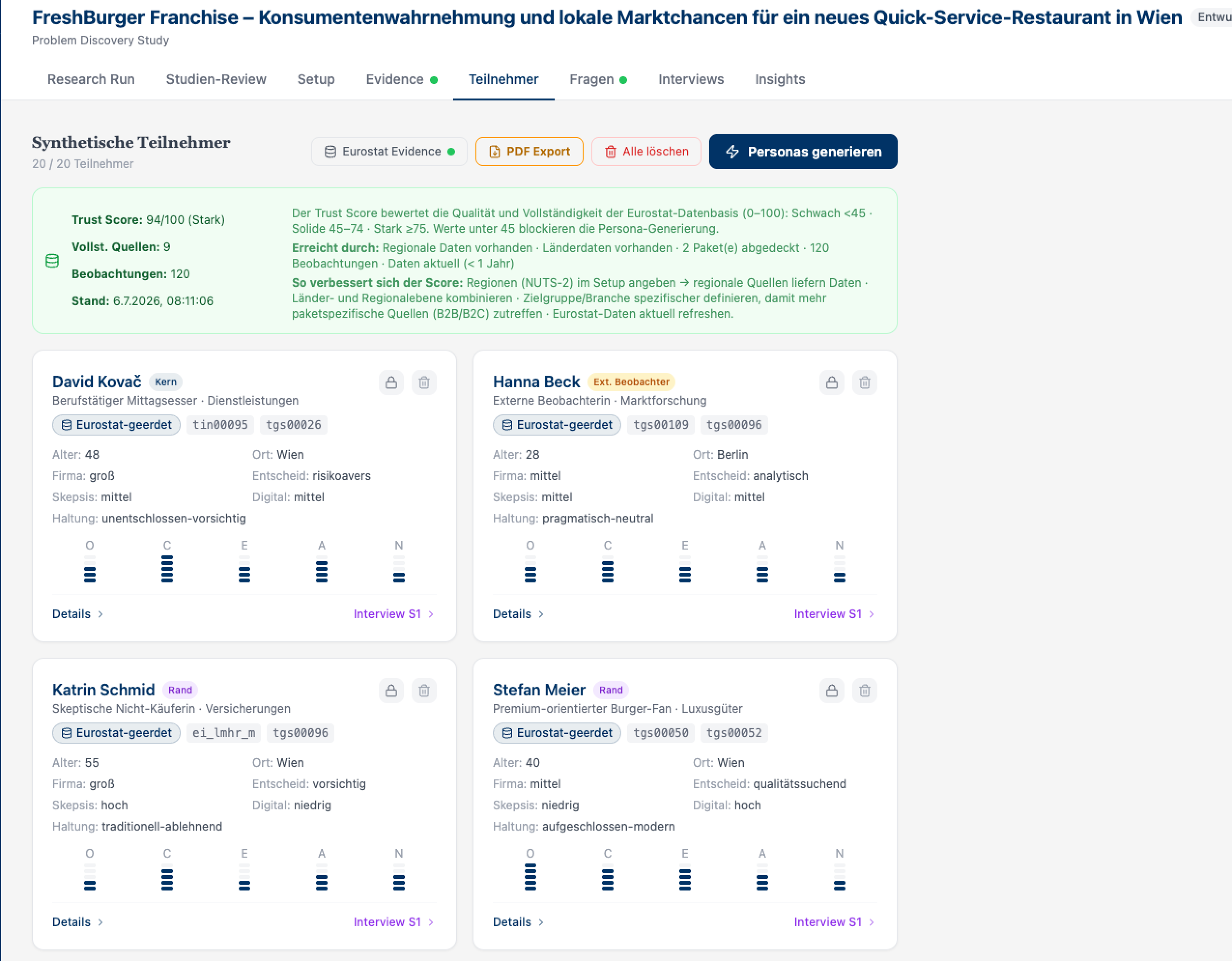Click the name Stefan Meier
This screenshot has height=961, width=1232.
point(539,690)
